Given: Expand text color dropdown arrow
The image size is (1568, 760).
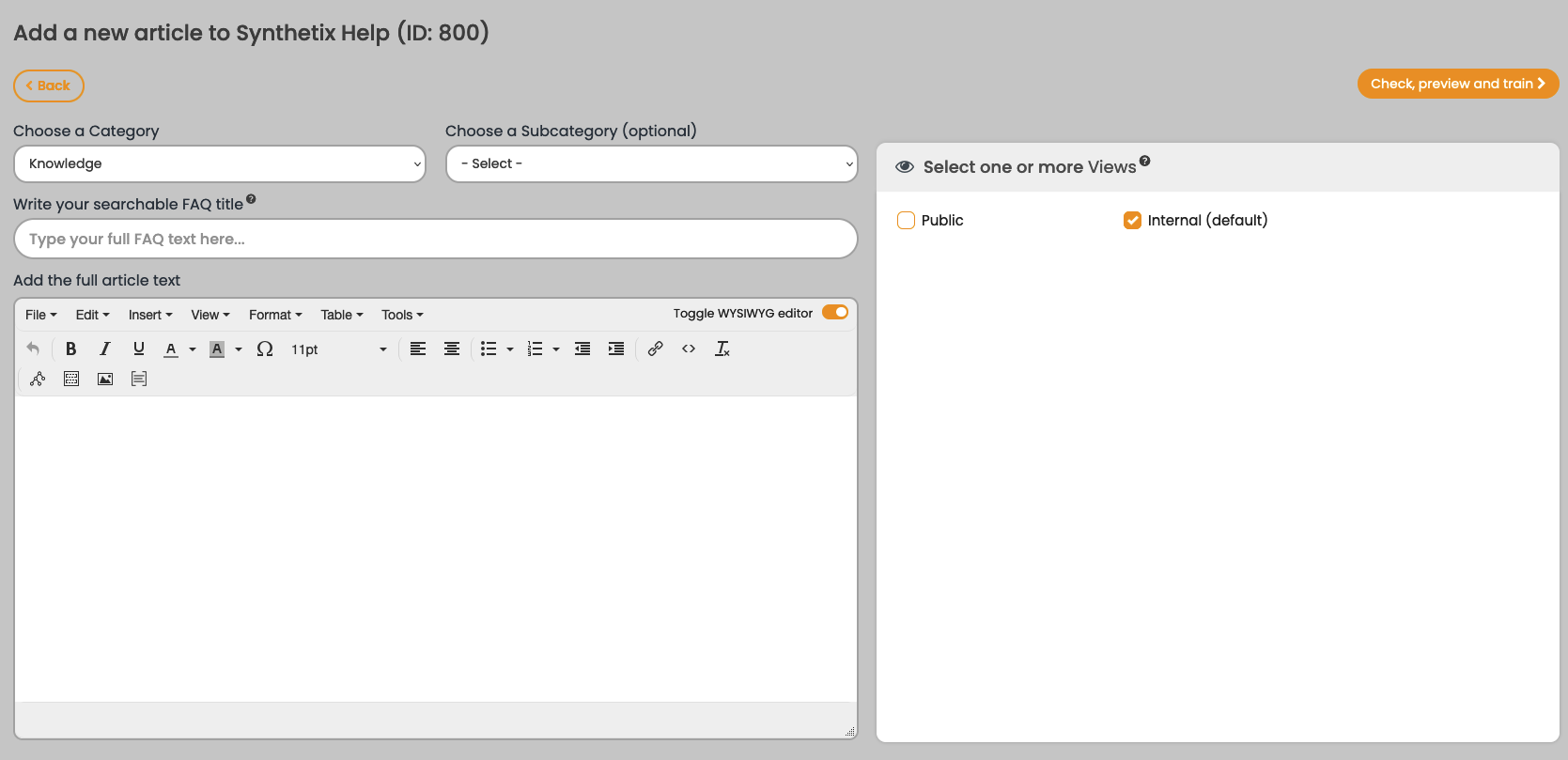Looking at the screenshot, I should pos(193,349).
